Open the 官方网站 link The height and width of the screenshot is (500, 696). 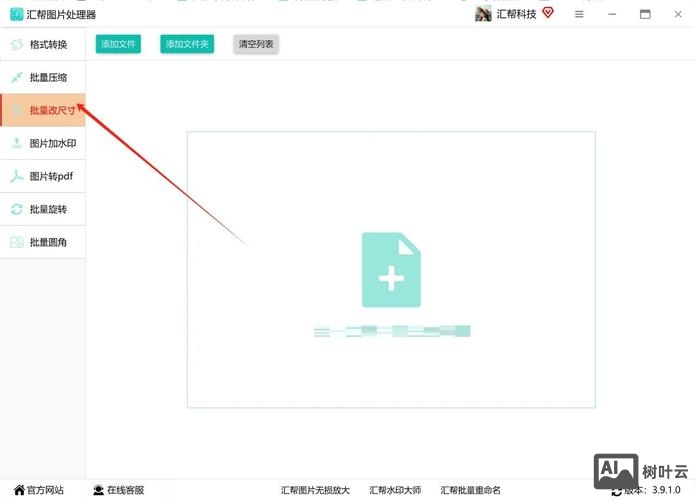point(45,490)
